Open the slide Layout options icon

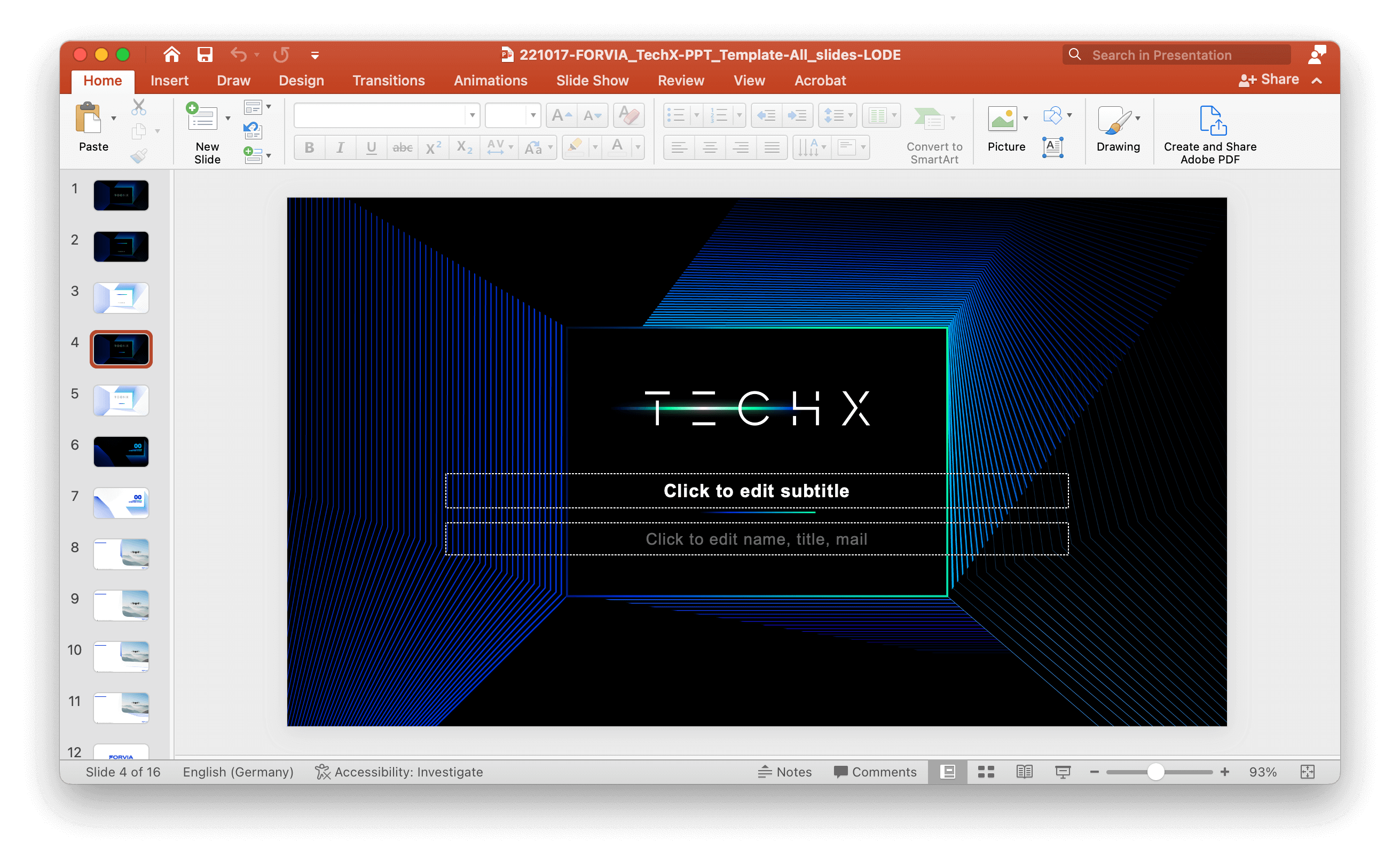(x=253, y=107)
